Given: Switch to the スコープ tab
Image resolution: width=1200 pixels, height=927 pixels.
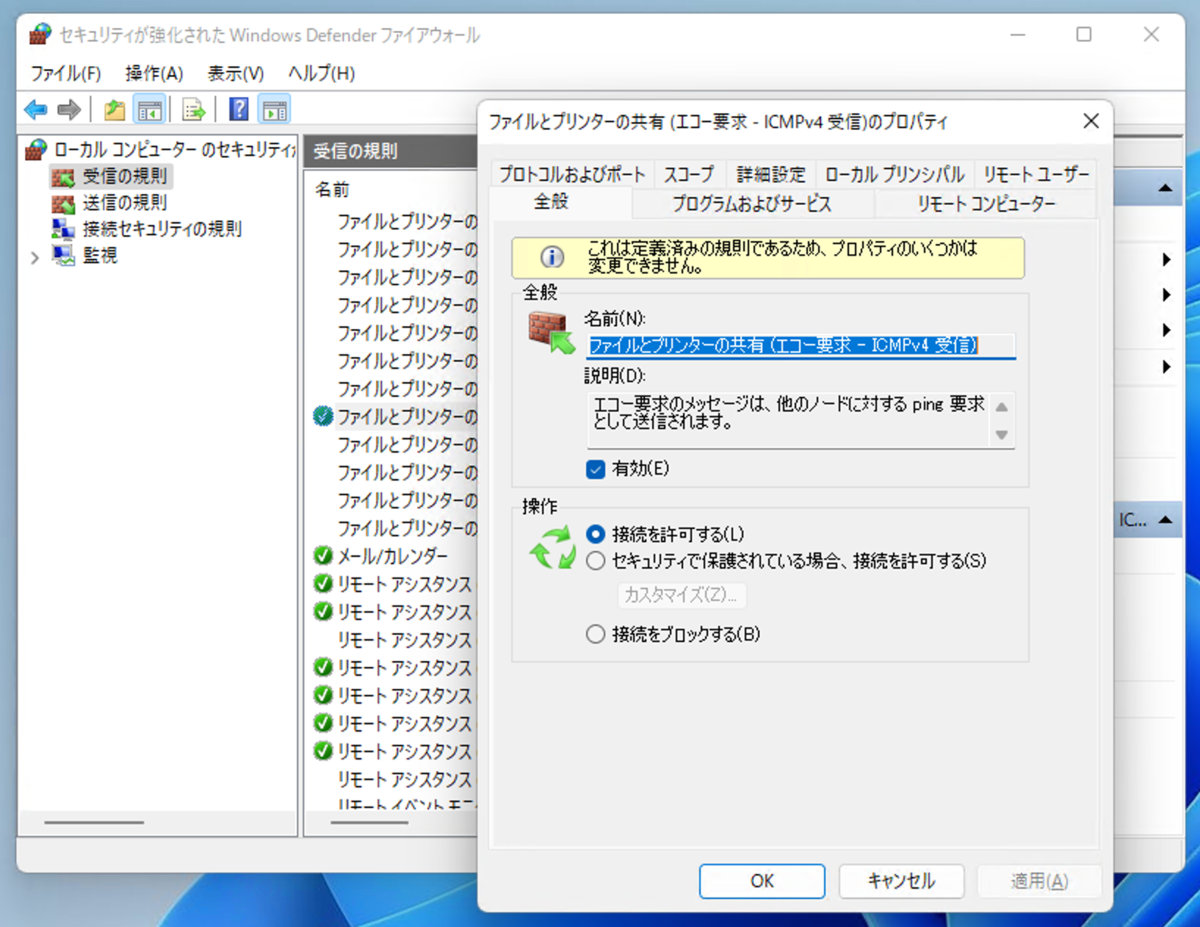Looking at the screenshot, I should point(689,174).
